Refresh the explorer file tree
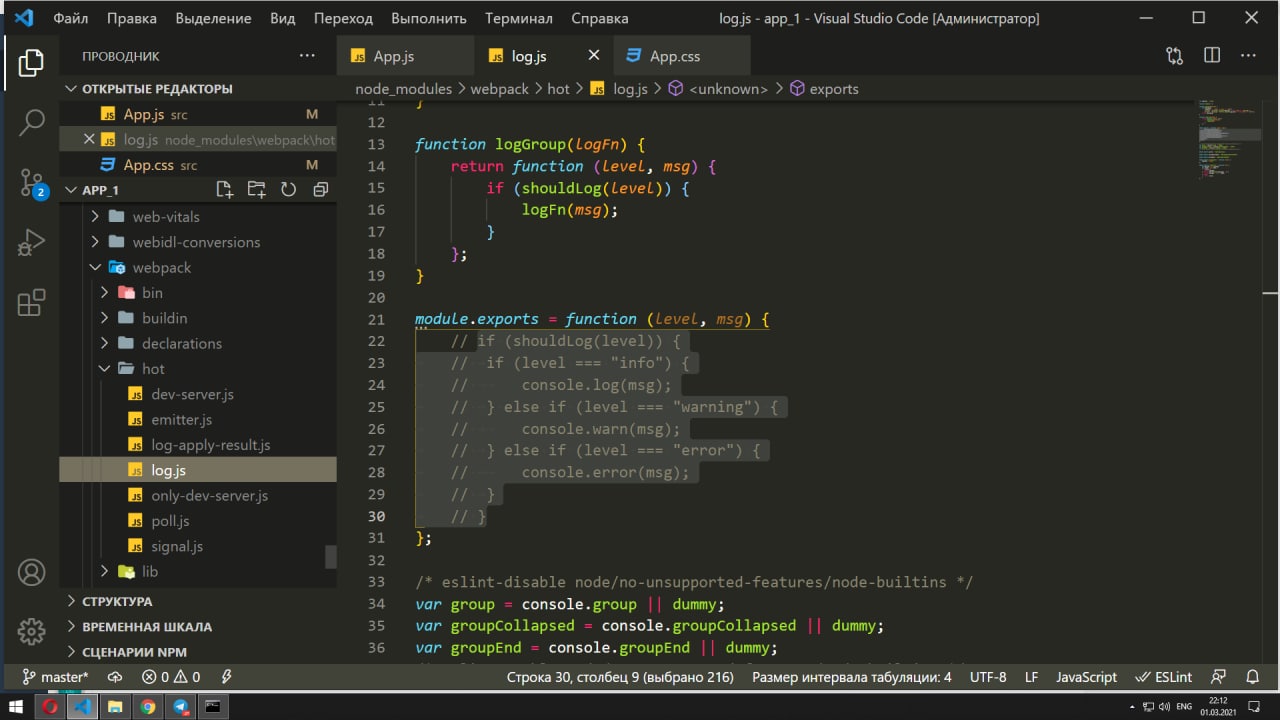Screen dimensions: 1280x720 click(x=288, y=190)
